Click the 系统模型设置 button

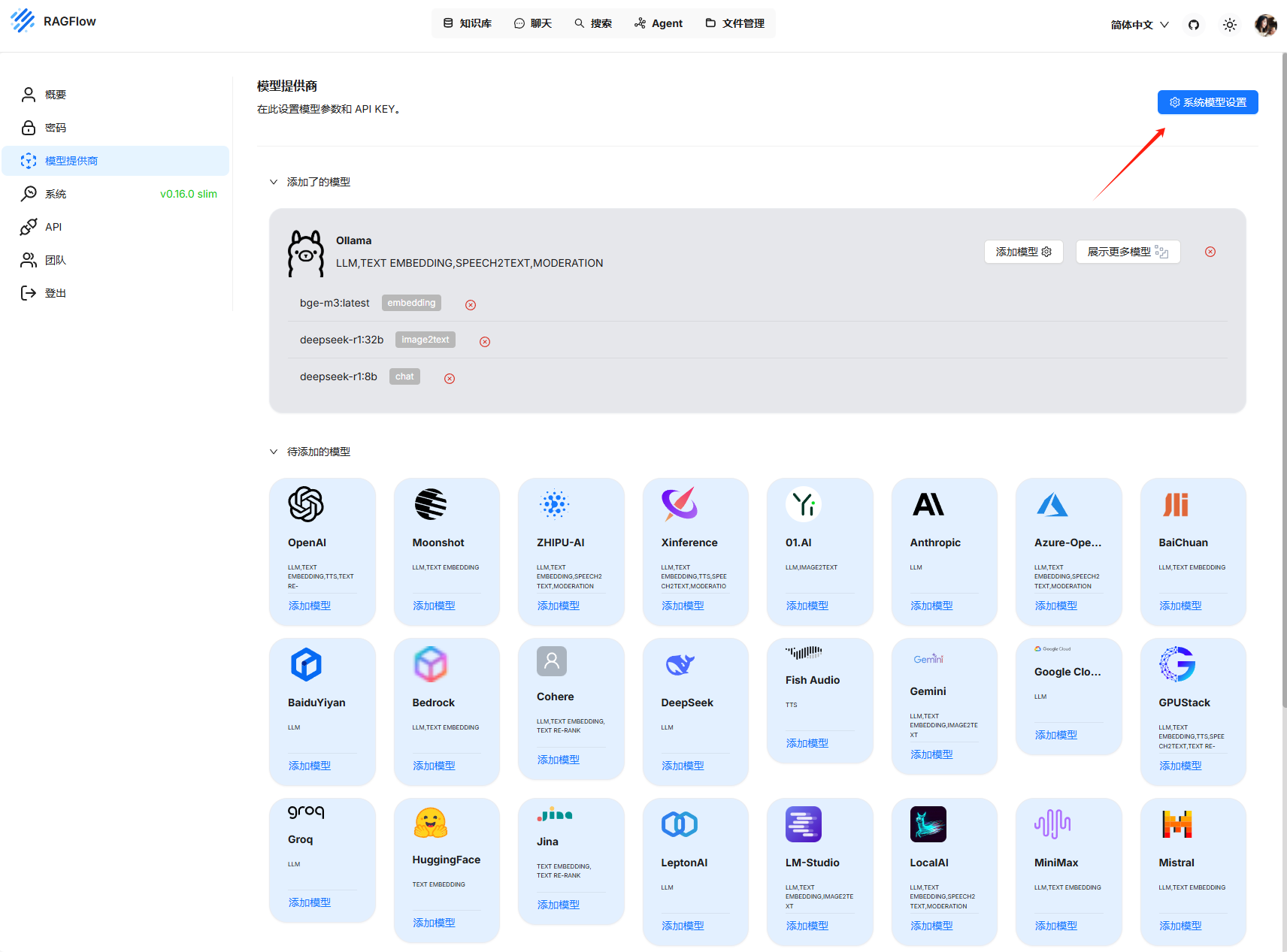click(x=1207, y=102)
